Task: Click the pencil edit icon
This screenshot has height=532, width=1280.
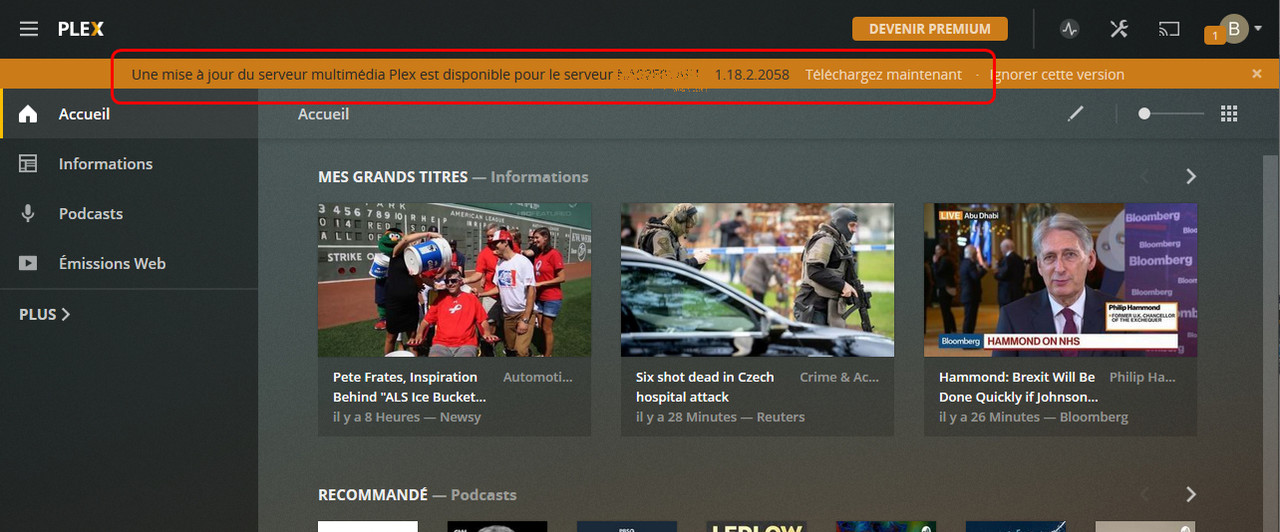Action: (1076, 114)
